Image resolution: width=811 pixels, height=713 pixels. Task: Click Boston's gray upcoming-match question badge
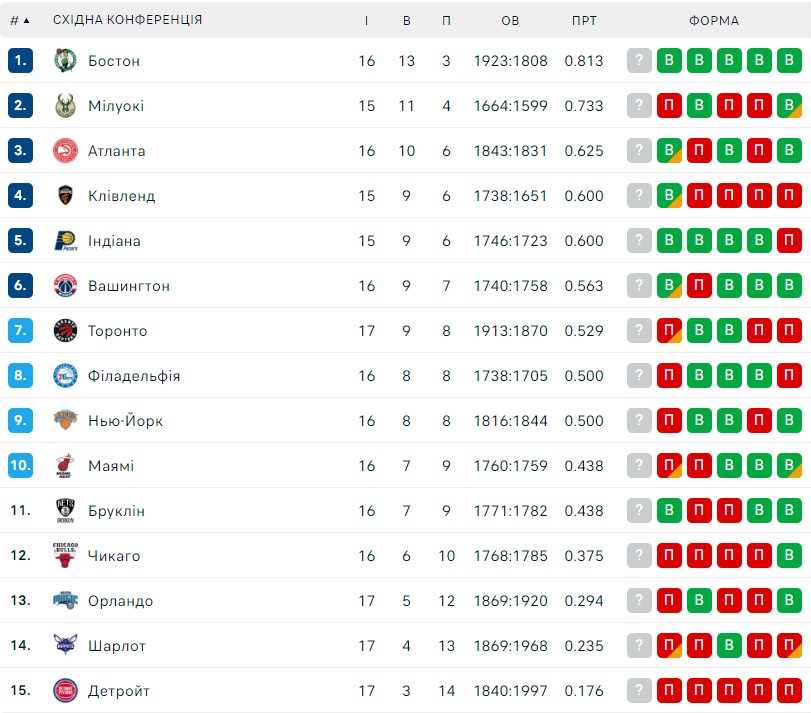coord(639,60)
